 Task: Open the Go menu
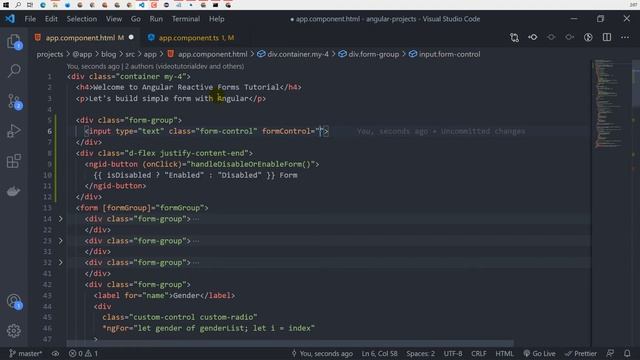click(x=136, y=19)
